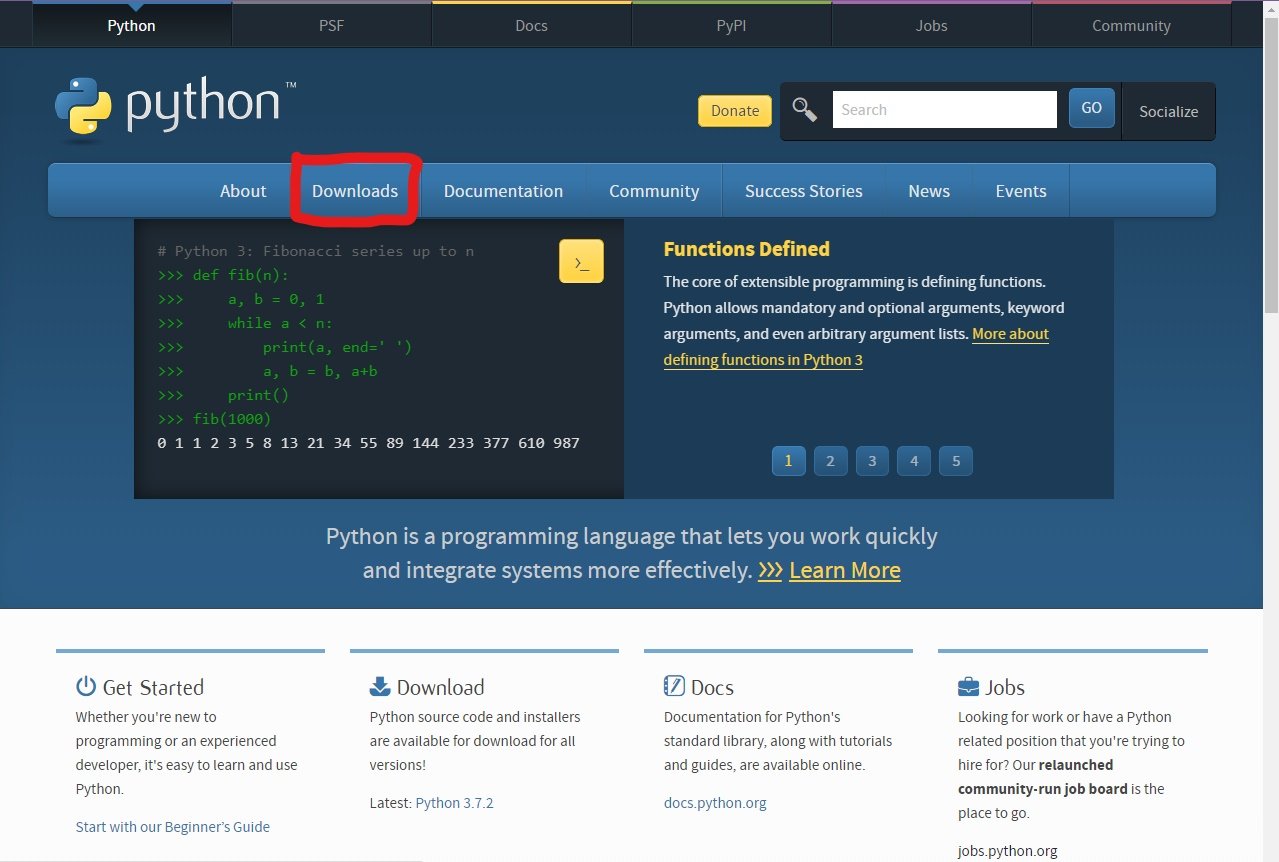Open the Events navigation menu
This screenshot has height=862, width=1279.
coord(1021,191)
